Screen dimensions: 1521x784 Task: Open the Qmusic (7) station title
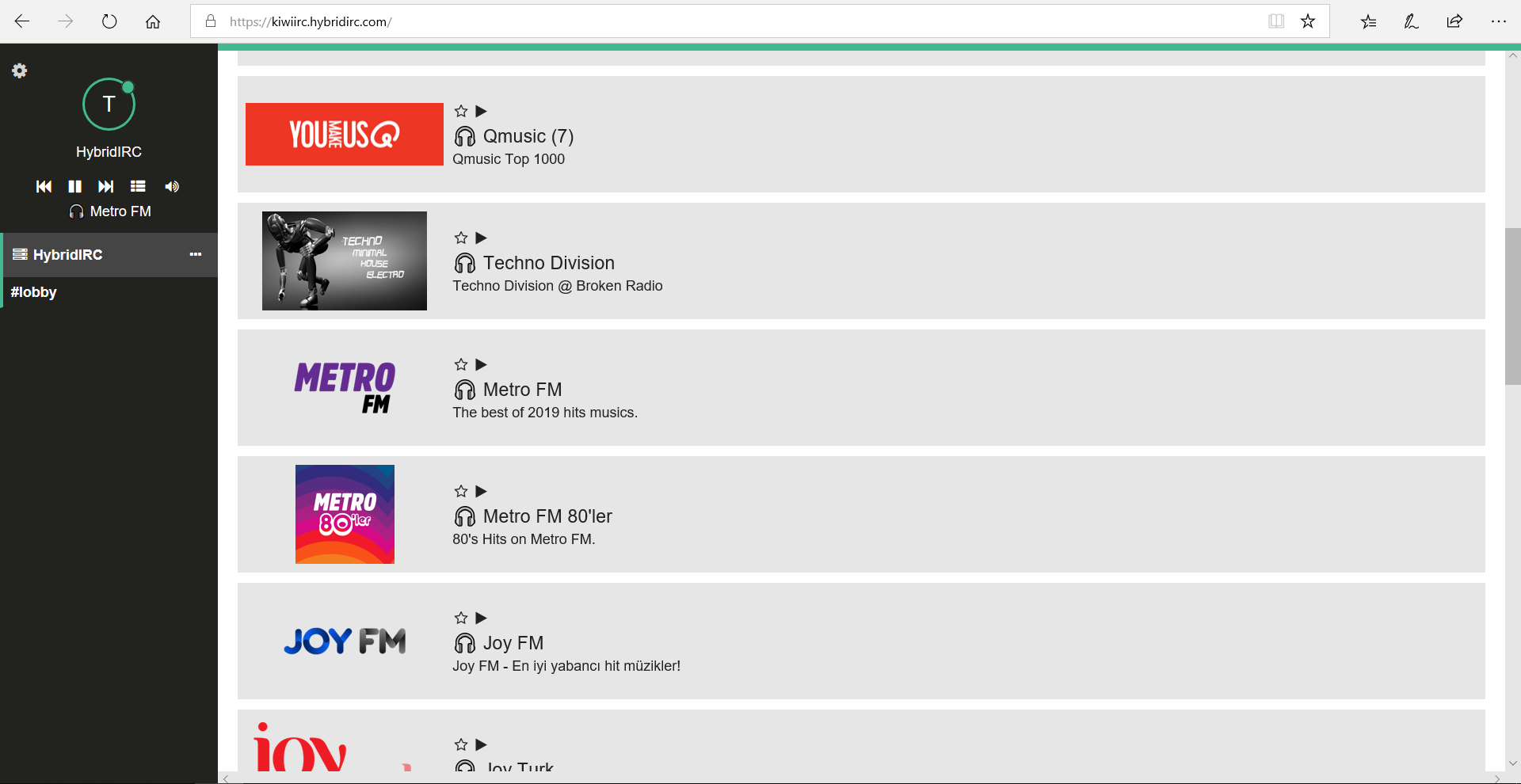528,136
